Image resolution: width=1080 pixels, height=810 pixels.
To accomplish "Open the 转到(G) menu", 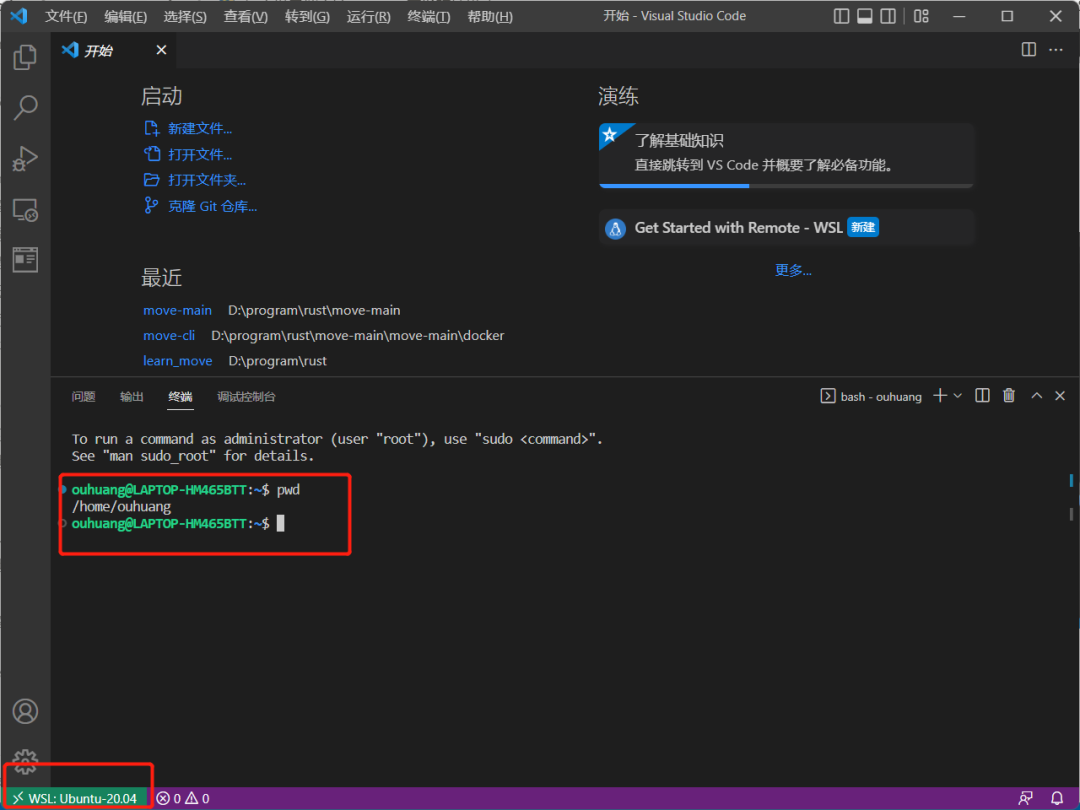I will point(307,16).
